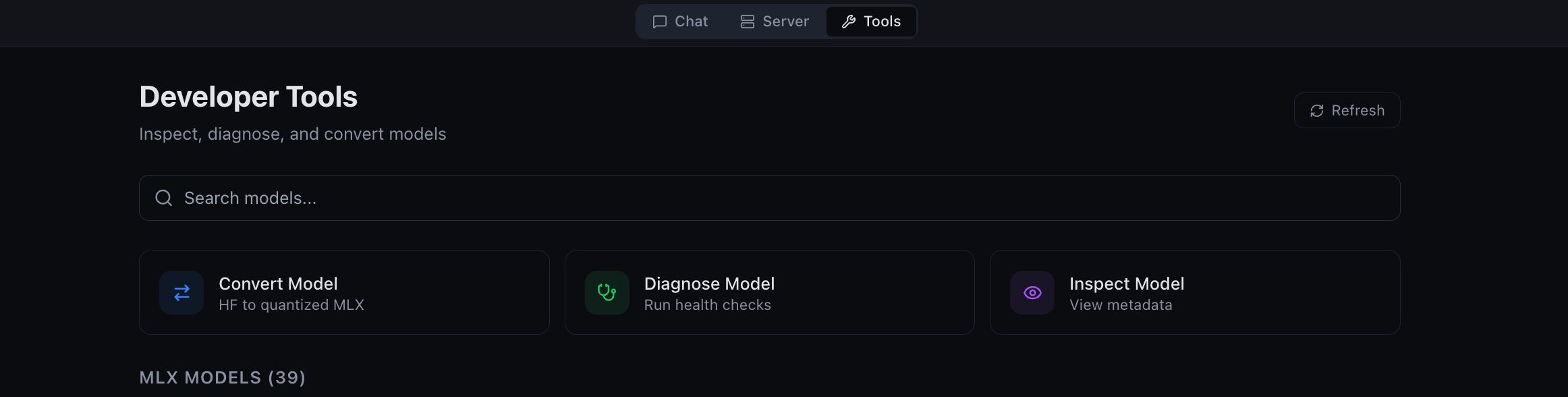The image size is (1568, 397).
Task: Switch to the Server tab
Action: (x=775, y=21)
